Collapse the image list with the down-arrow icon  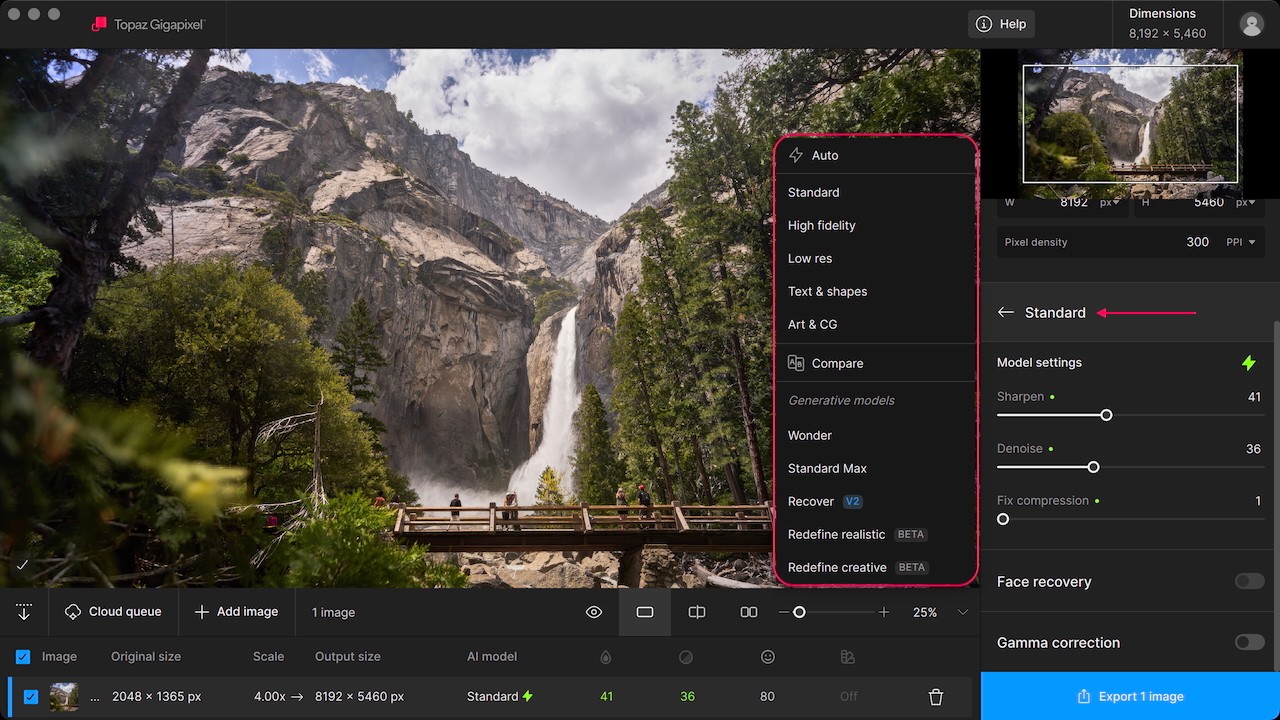click(24, 612)
